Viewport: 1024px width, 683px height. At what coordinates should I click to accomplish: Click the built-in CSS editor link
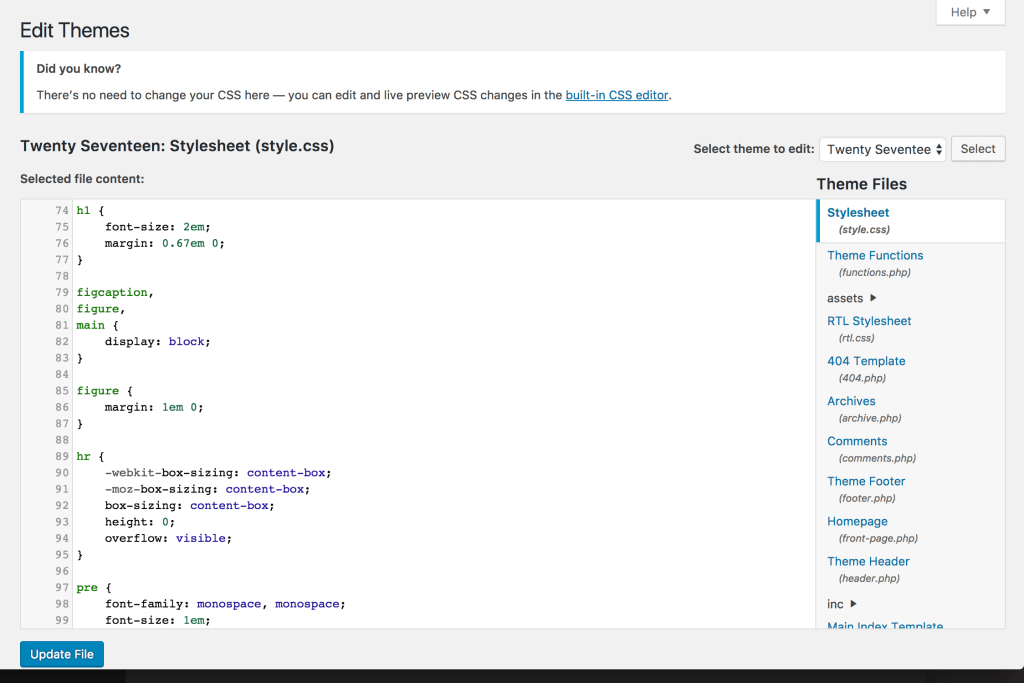tap(617, 95)
